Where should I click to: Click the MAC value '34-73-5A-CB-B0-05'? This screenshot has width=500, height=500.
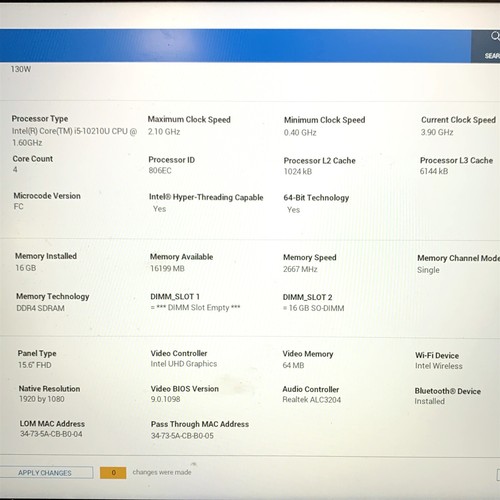tap(182, 436)
